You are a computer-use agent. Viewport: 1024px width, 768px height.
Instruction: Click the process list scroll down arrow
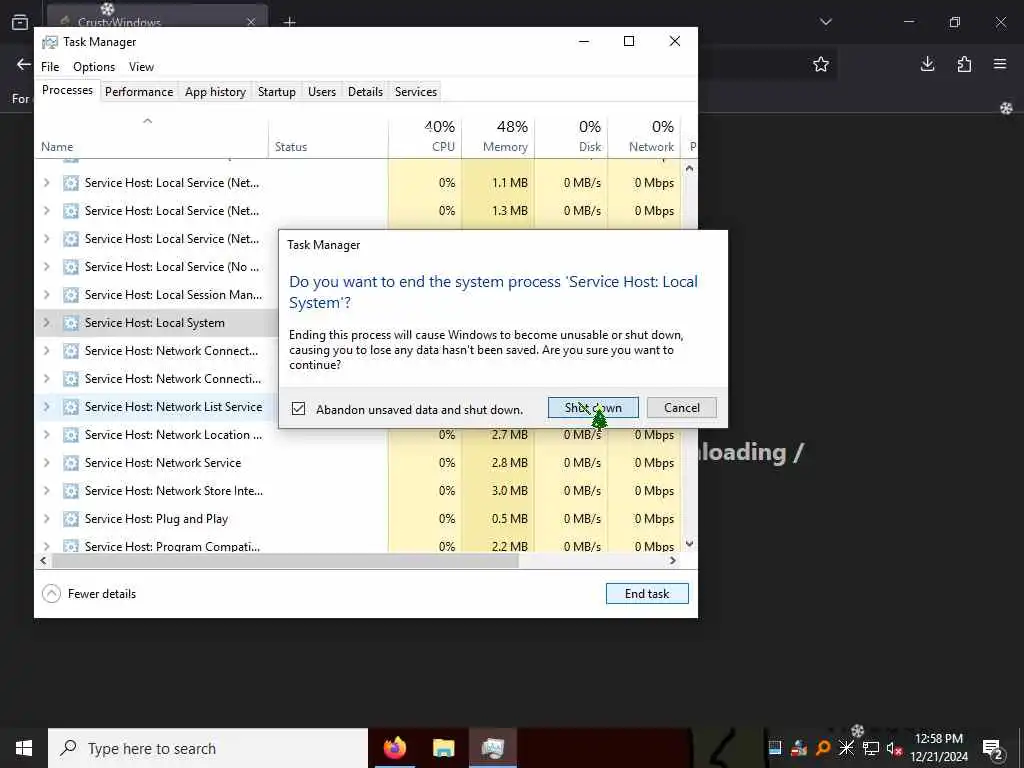(690, 544)
